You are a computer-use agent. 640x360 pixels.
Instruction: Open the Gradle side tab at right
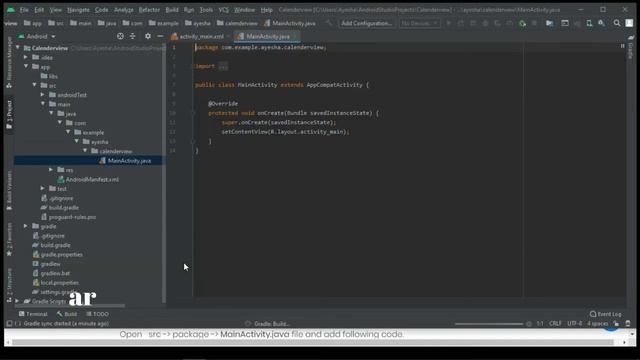coord(631,48)
